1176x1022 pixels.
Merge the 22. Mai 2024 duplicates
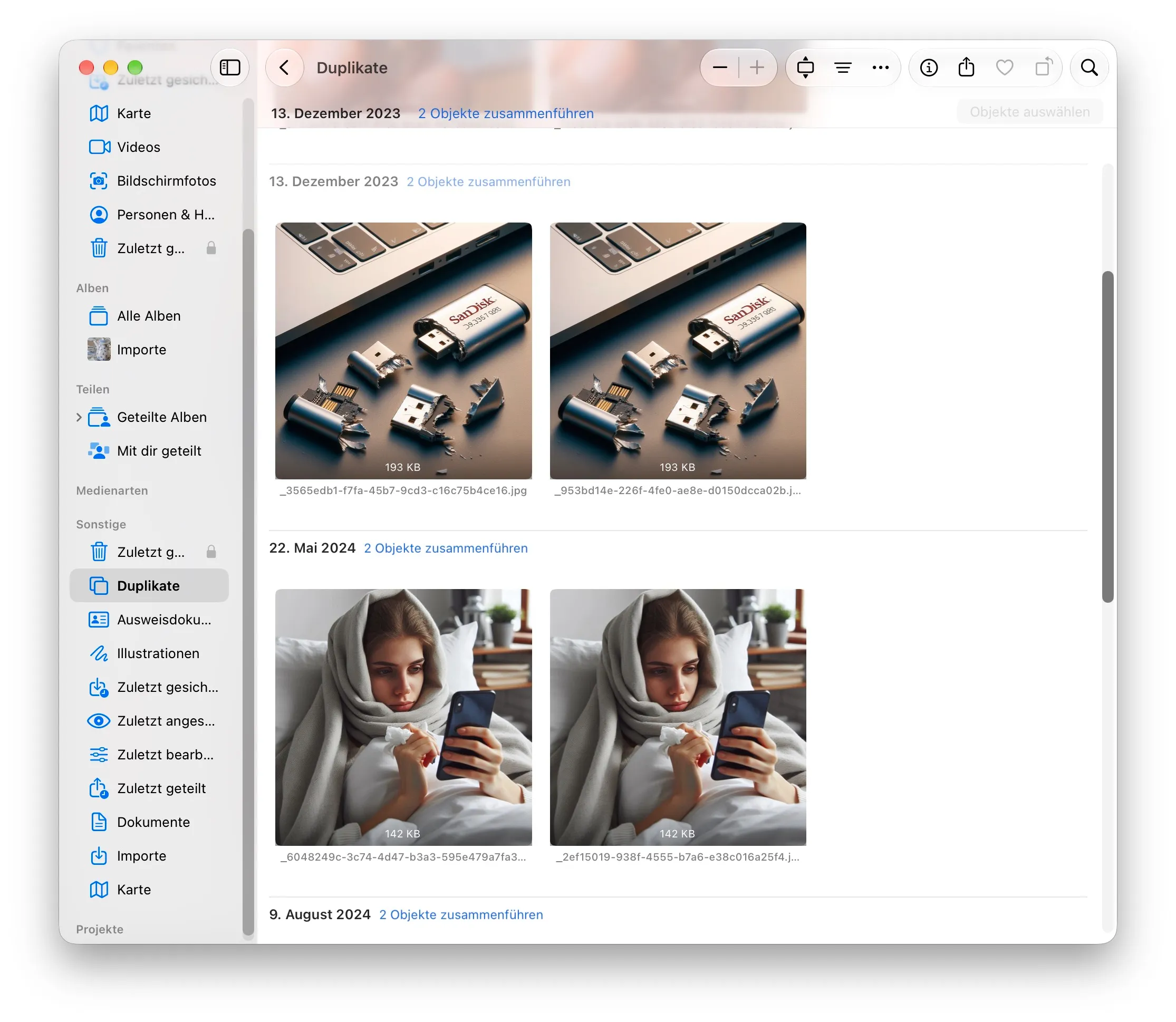tap(446, 548)
